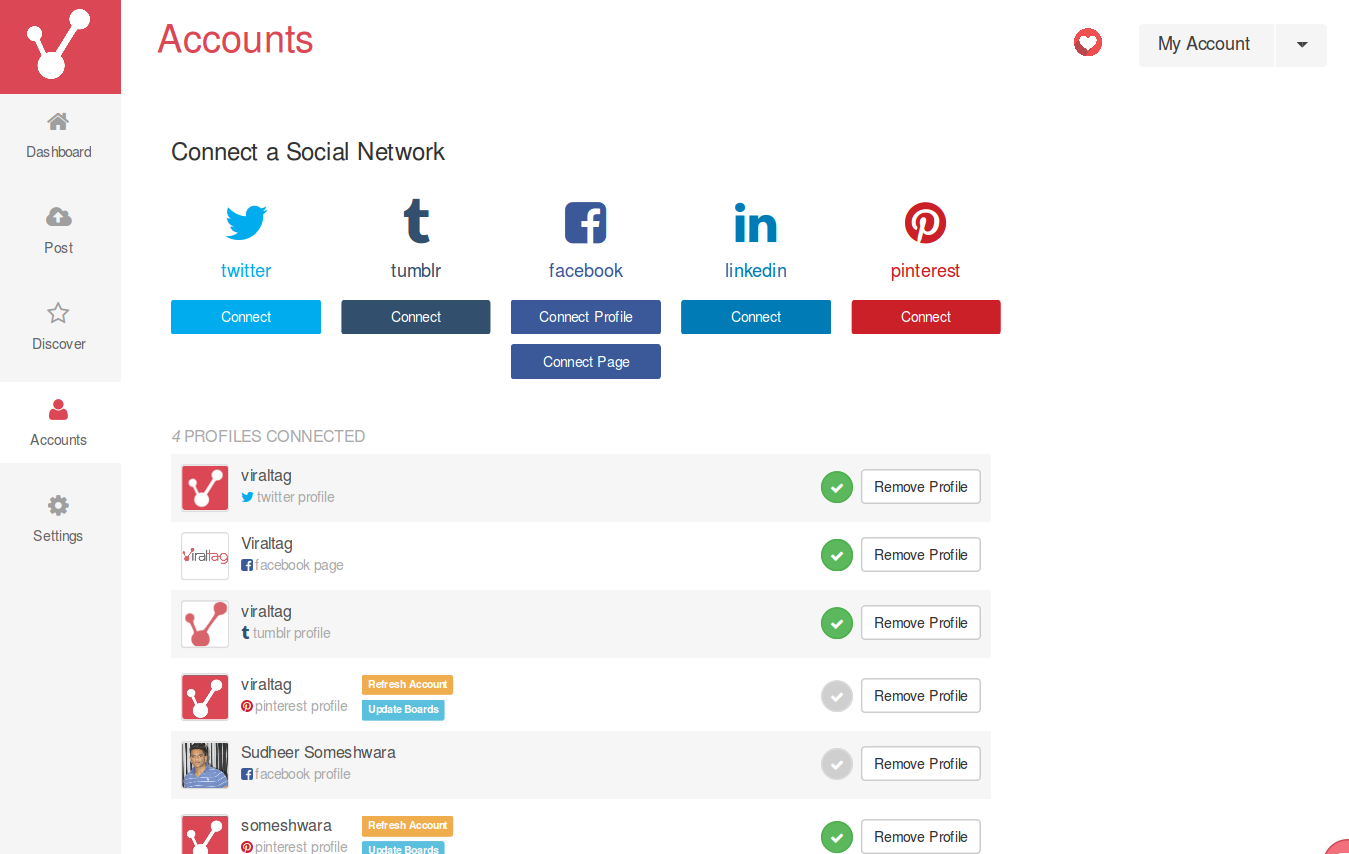Click the twitter text link

[x=246, y=271]
